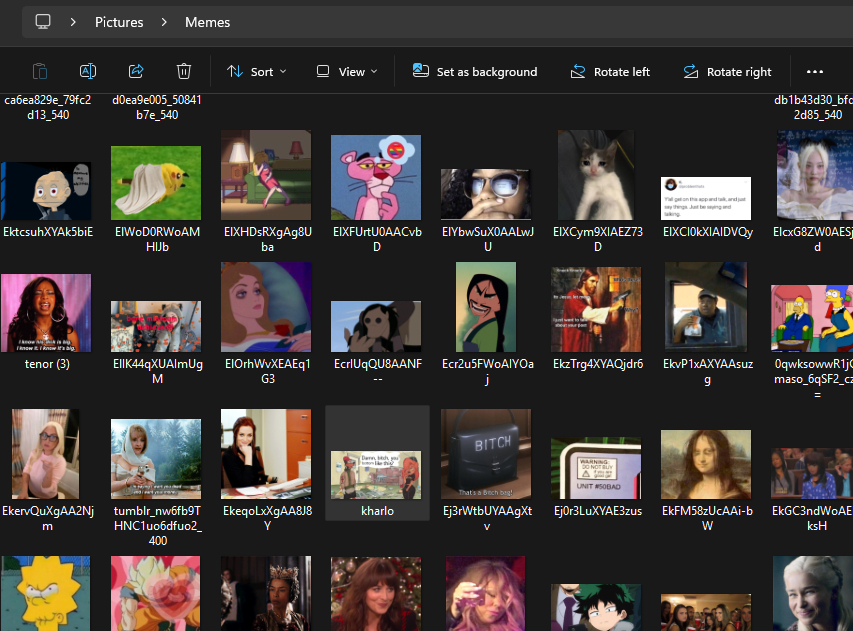Select the Mona Lisa image EkFM58zUcAAi-bW
Viewport: 853px width, 631px height.
706,465
